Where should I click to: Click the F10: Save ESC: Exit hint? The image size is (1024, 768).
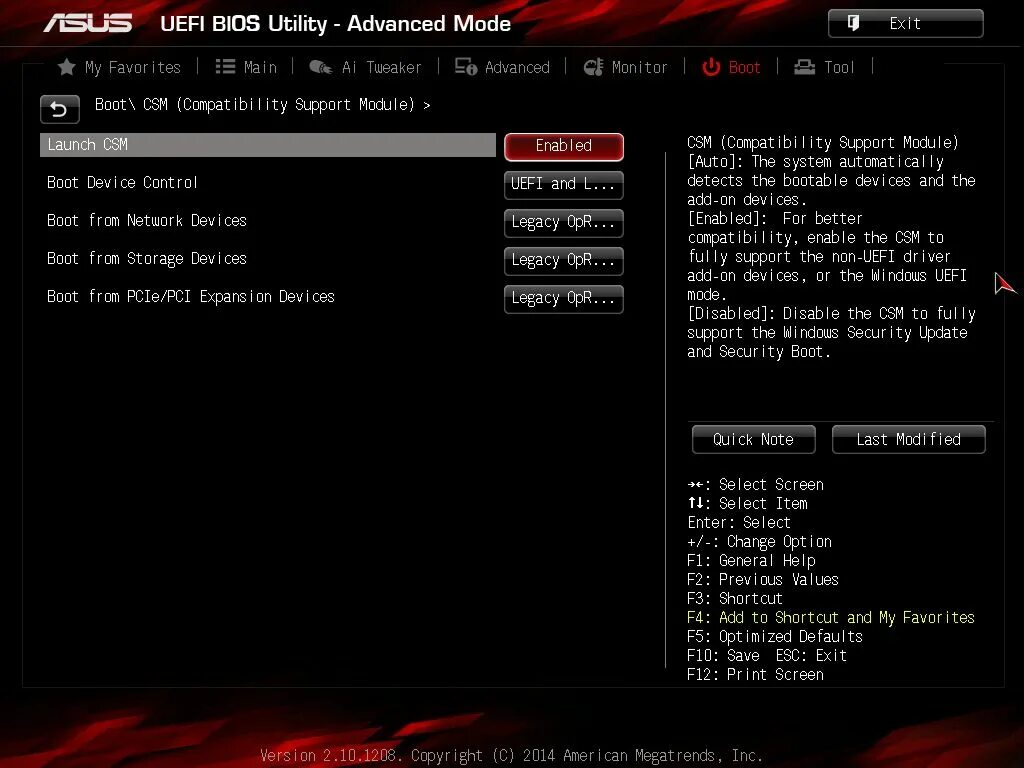pos(767,655)
